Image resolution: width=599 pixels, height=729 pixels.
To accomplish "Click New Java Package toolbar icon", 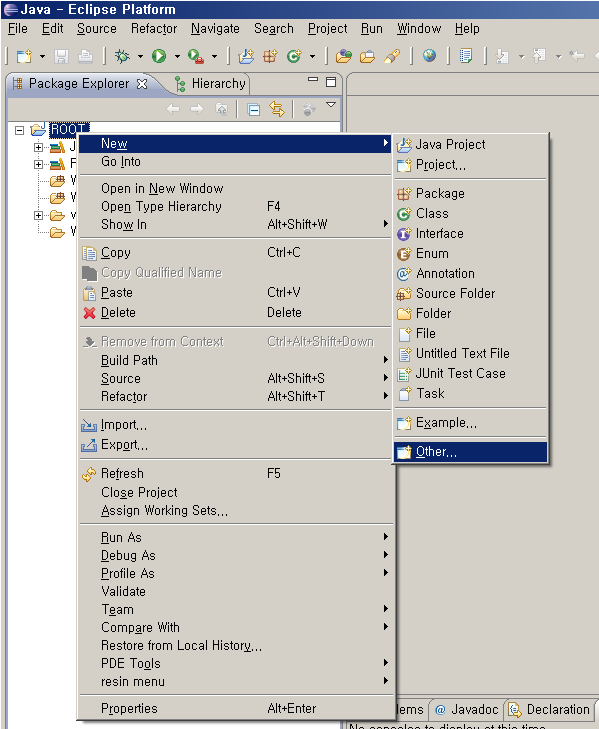I will tap(270, 56).
